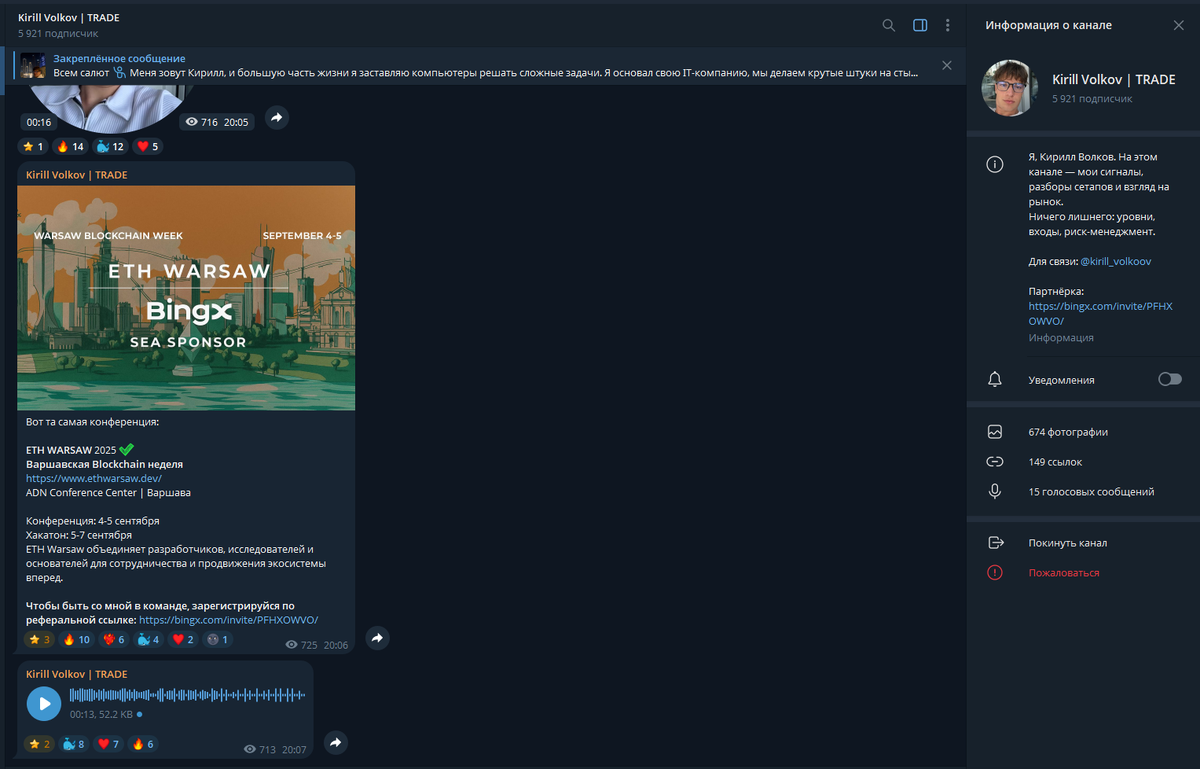Open the @kirill_volkoov contact link

pyautogui.click(x=1116, y=261)
